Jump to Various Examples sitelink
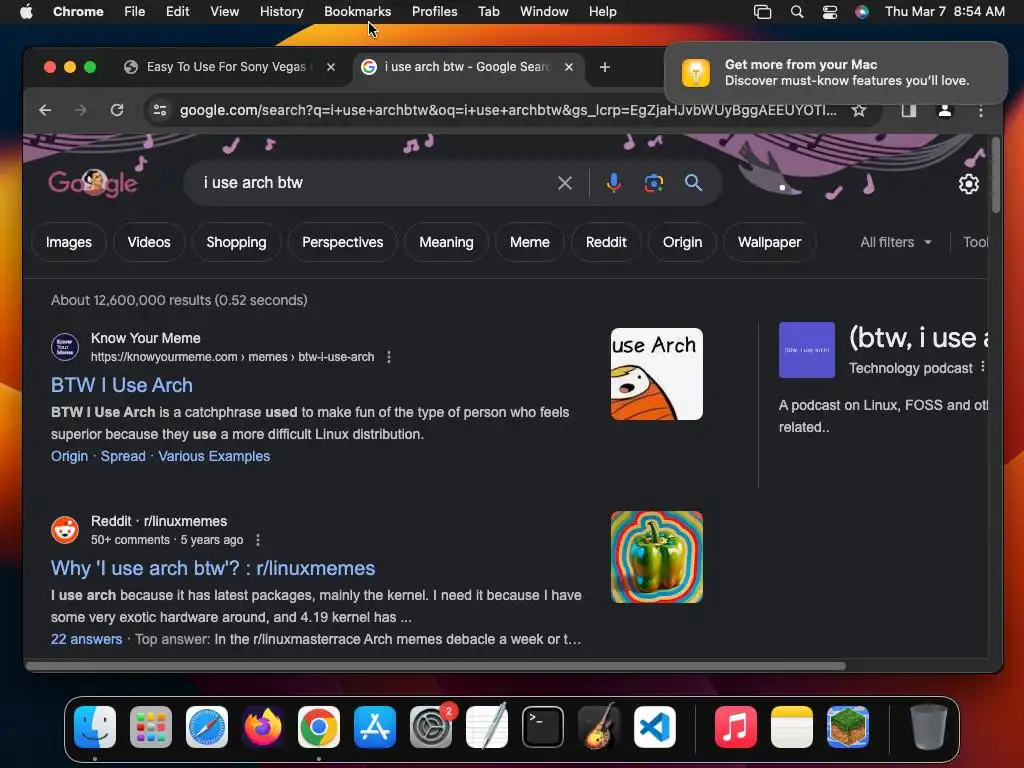The width and height of the screenshot is (1024, 768). pyautogui.click(x=214, y=456)
